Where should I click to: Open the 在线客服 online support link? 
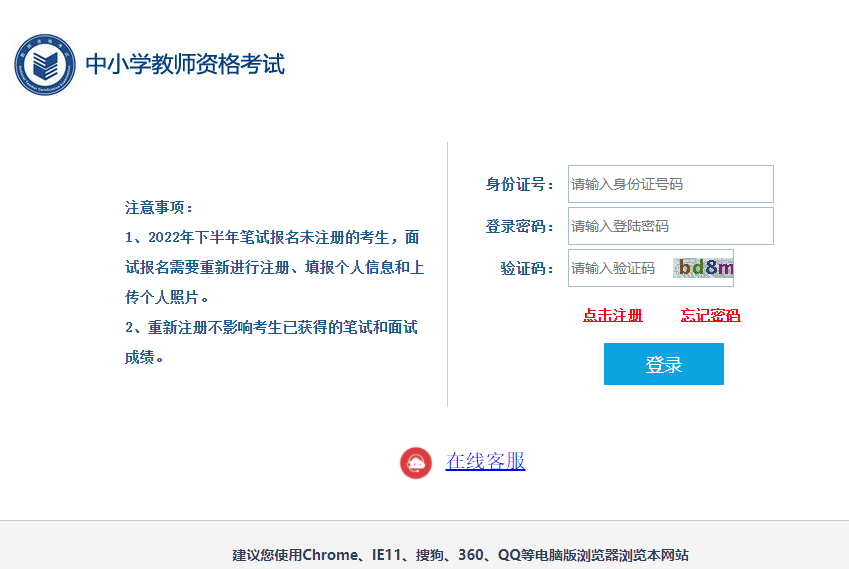tap(485, 461)
